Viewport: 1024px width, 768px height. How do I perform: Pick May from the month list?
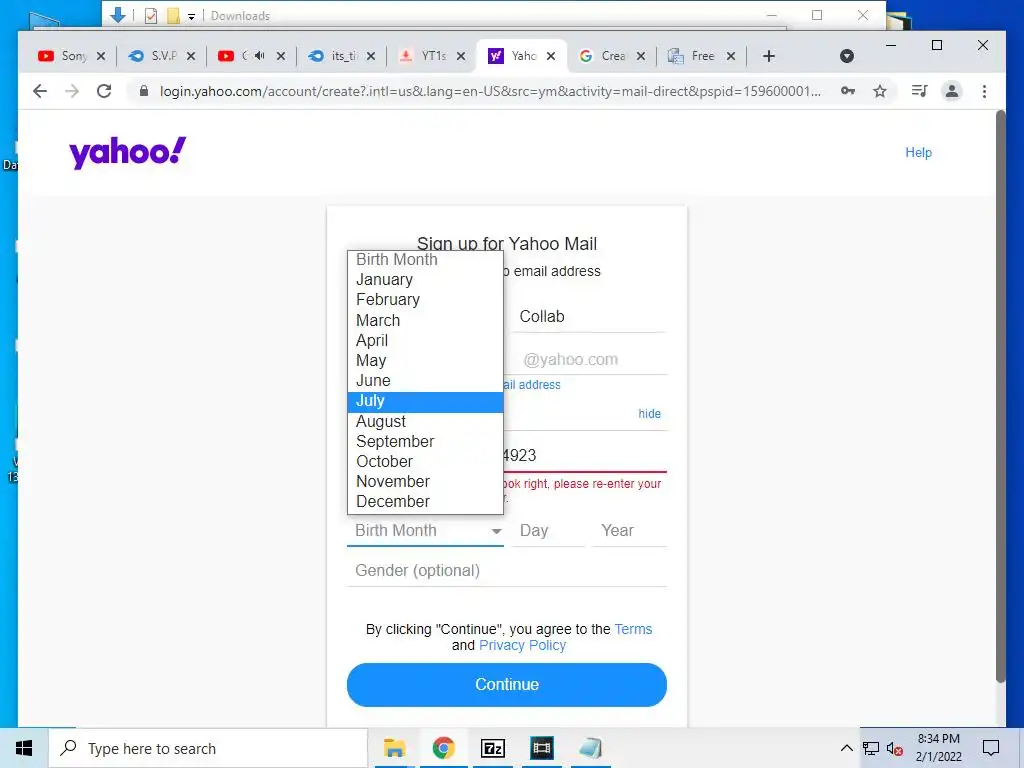coord(425,360)
